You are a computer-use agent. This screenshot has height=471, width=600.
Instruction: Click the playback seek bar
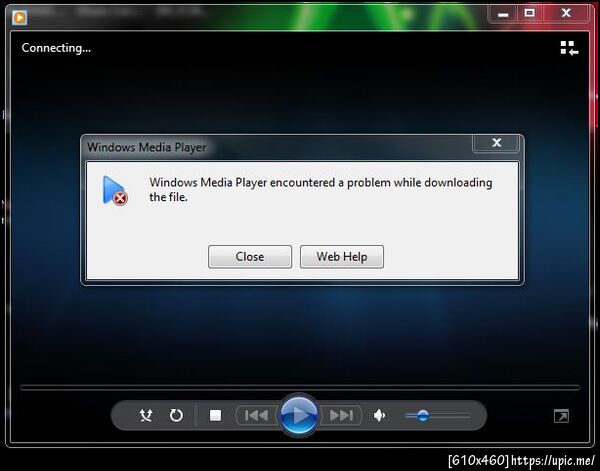300,388
